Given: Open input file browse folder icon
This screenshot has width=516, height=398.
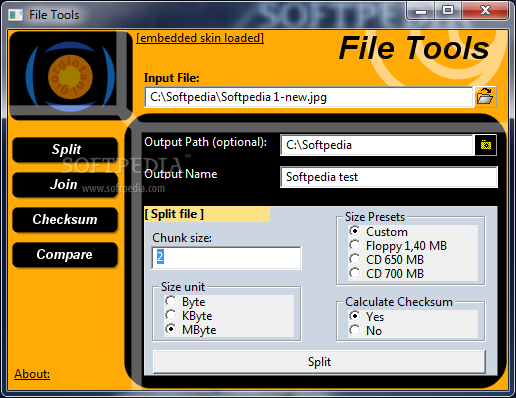Looking at the screenshot, I should [x=485, y=97].
